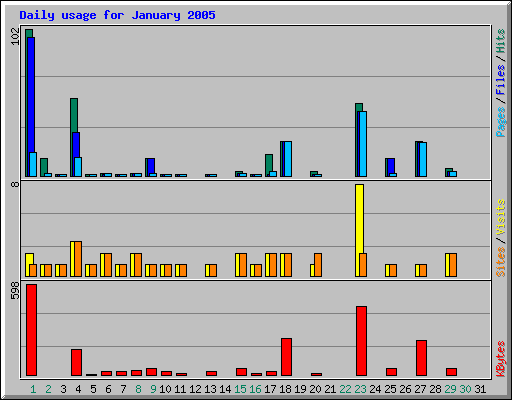
Task: Click day 12 on the x-axis
Action: [x=195, y=389]
